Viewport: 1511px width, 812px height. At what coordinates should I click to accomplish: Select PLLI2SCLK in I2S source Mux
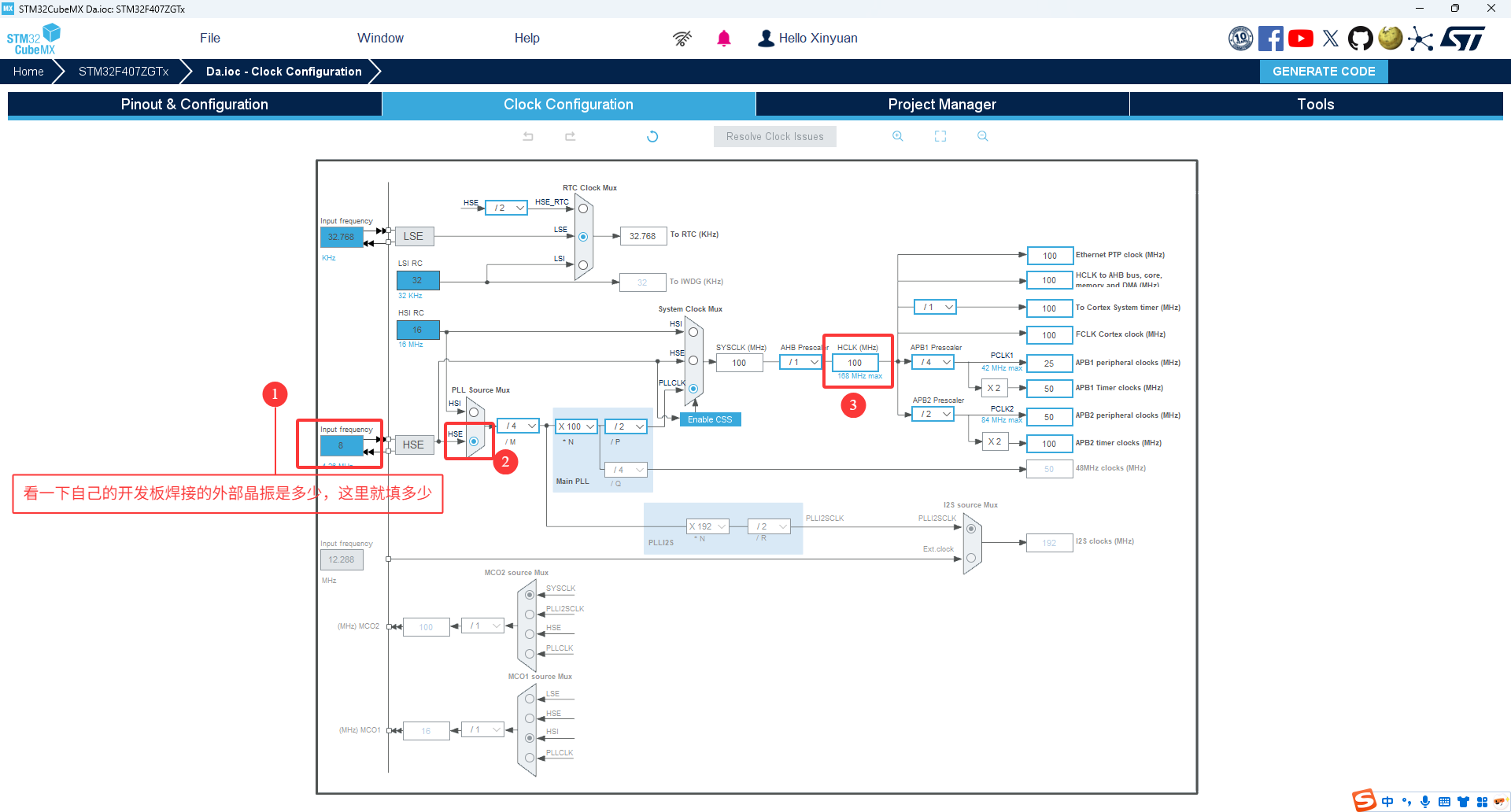[971, 529]
